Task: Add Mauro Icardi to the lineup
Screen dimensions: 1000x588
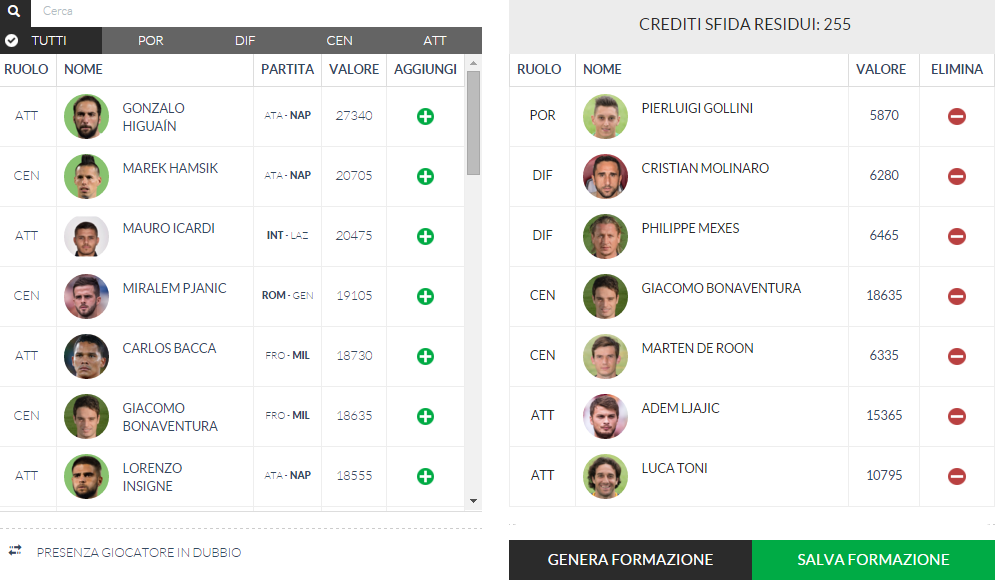Action: (425, 236)
